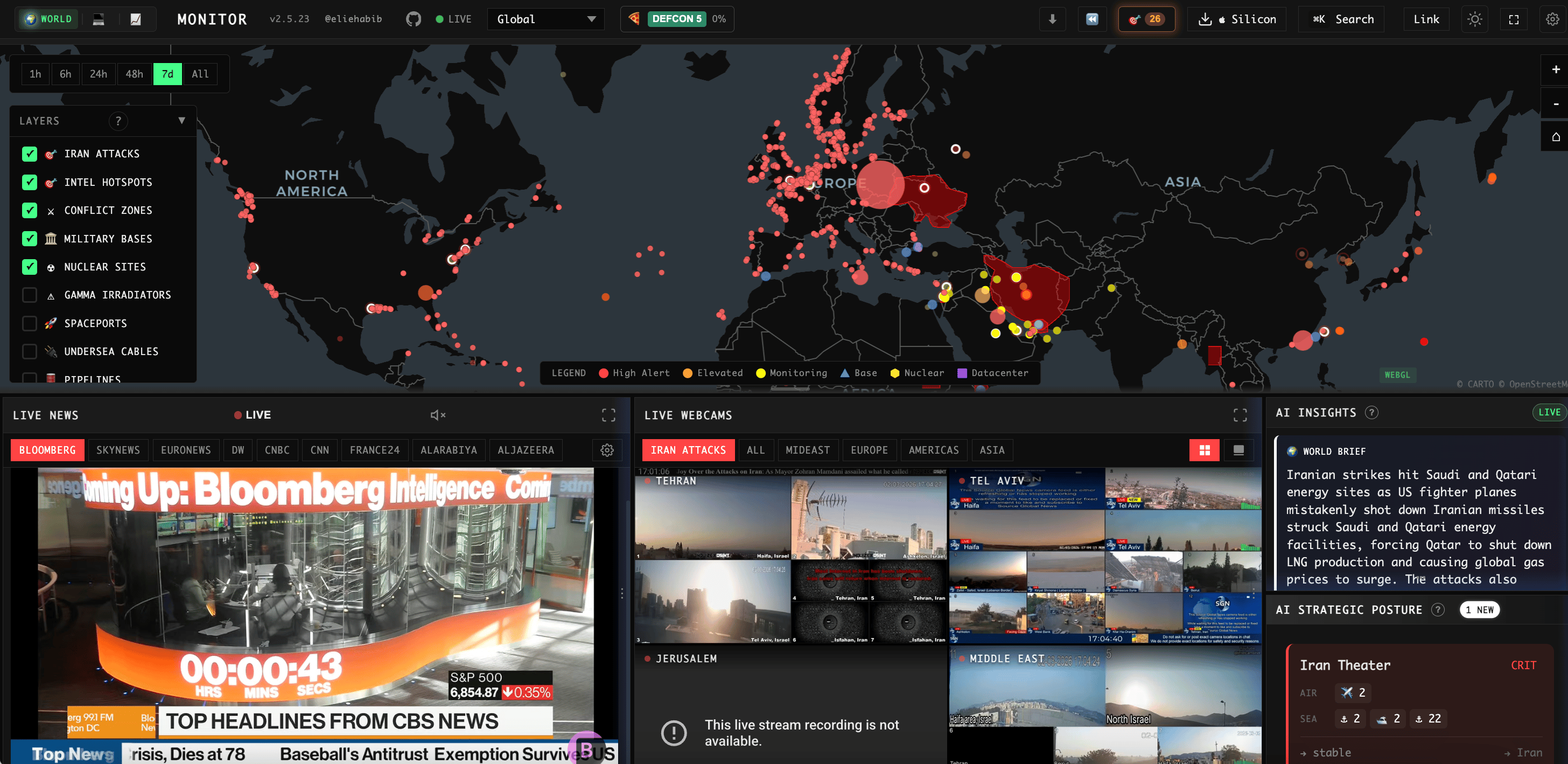
Task: Open Live News channel settings gear
Action: pyautogui.click(x=606, y=450)
